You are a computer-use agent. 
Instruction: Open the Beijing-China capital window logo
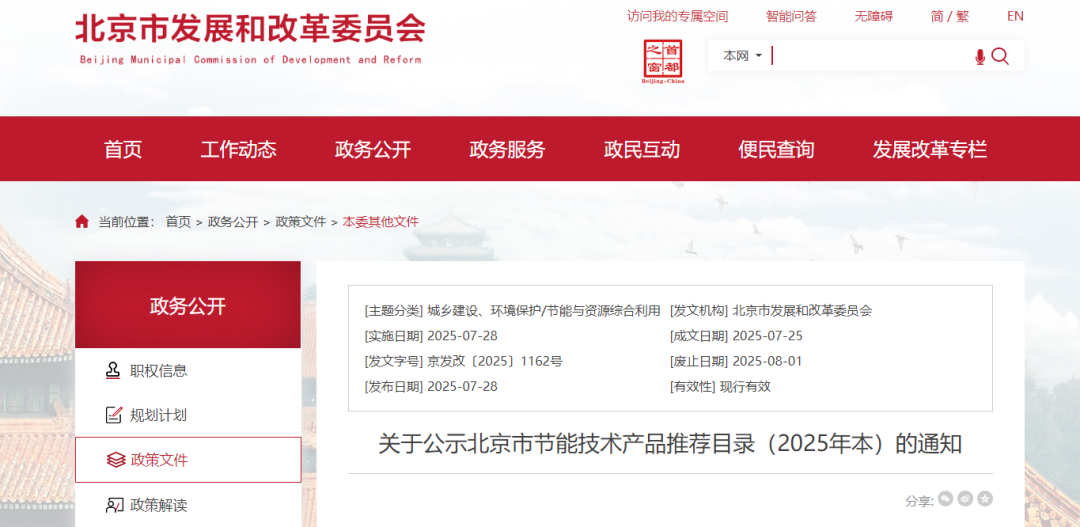coord(663,61)
